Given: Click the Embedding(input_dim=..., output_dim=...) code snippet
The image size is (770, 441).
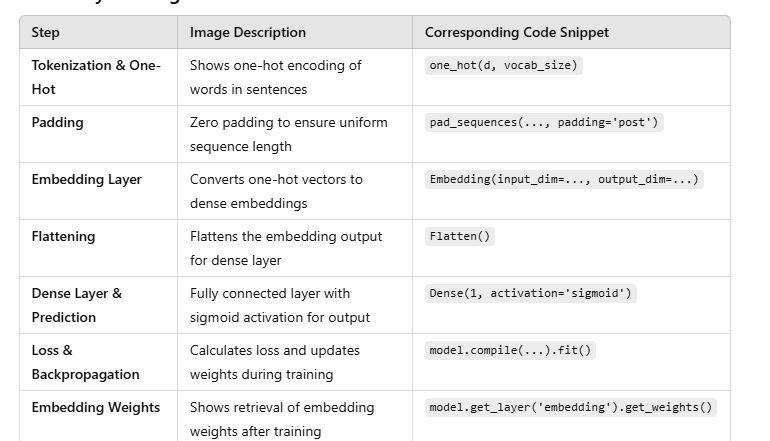Looking at the screenshot, I should (x=564, y=179).
